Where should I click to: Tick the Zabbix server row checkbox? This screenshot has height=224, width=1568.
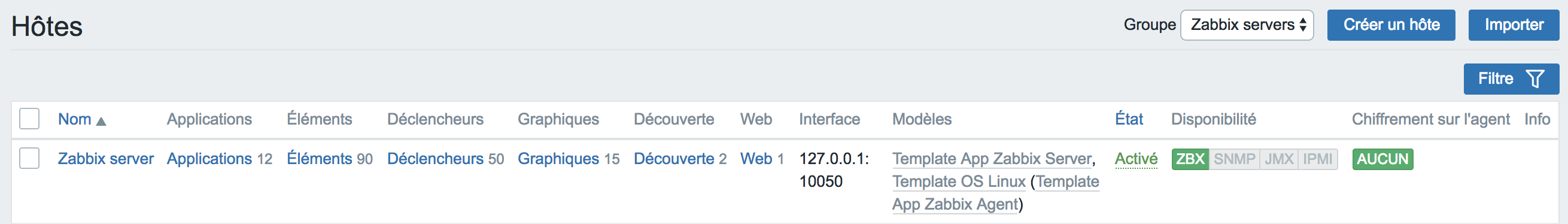pos(29,158)
